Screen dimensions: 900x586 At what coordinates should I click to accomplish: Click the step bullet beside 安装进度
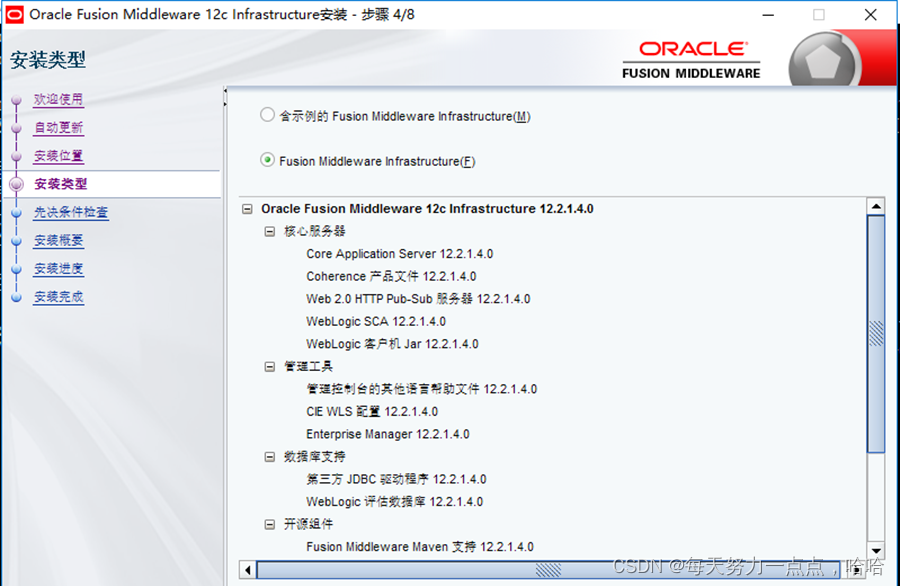(x=17, y=269)
